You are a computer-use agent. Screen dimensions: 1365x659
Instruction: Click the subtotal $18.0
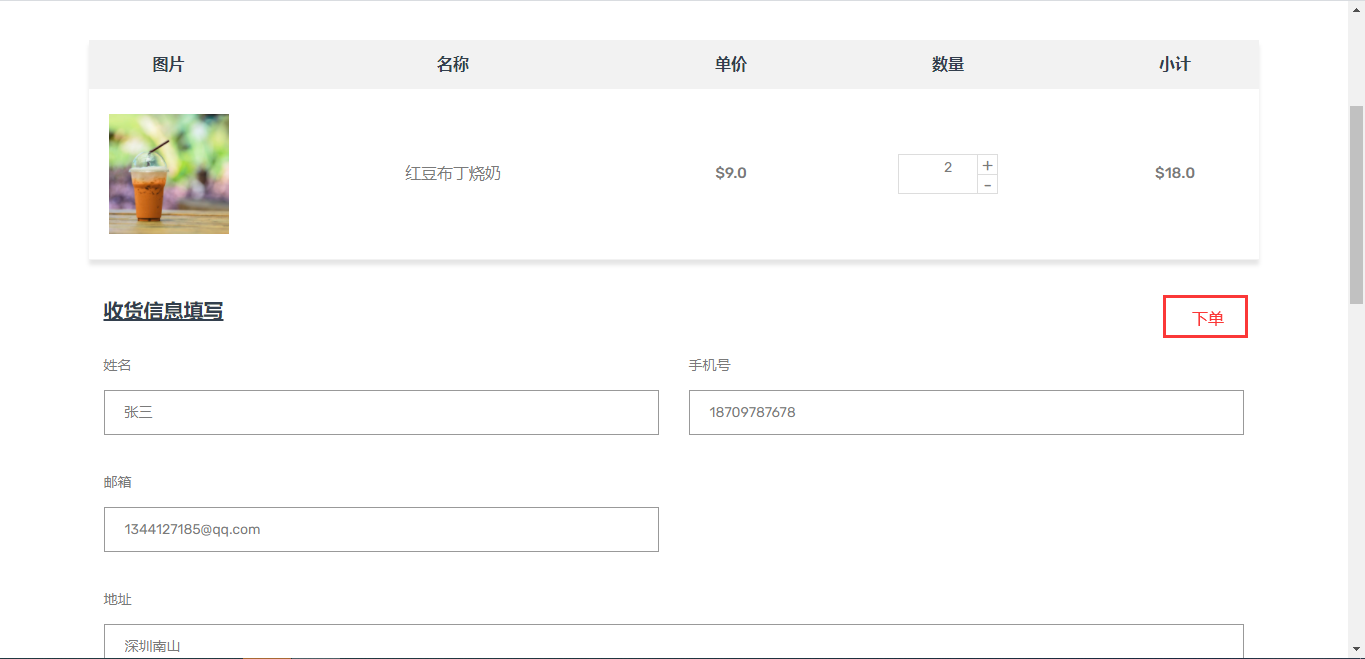click(x=1175, y=173)
